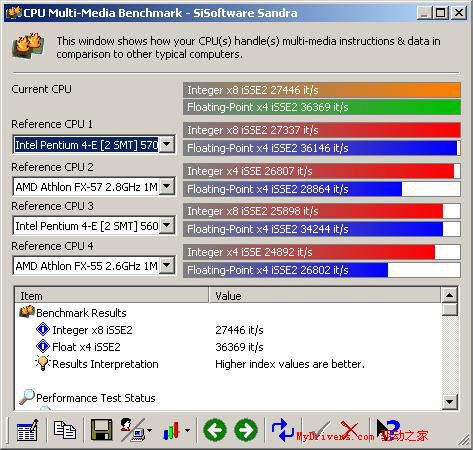
Task: Open the options table icon in the bottom toolbar
Action: click(27, 430)
